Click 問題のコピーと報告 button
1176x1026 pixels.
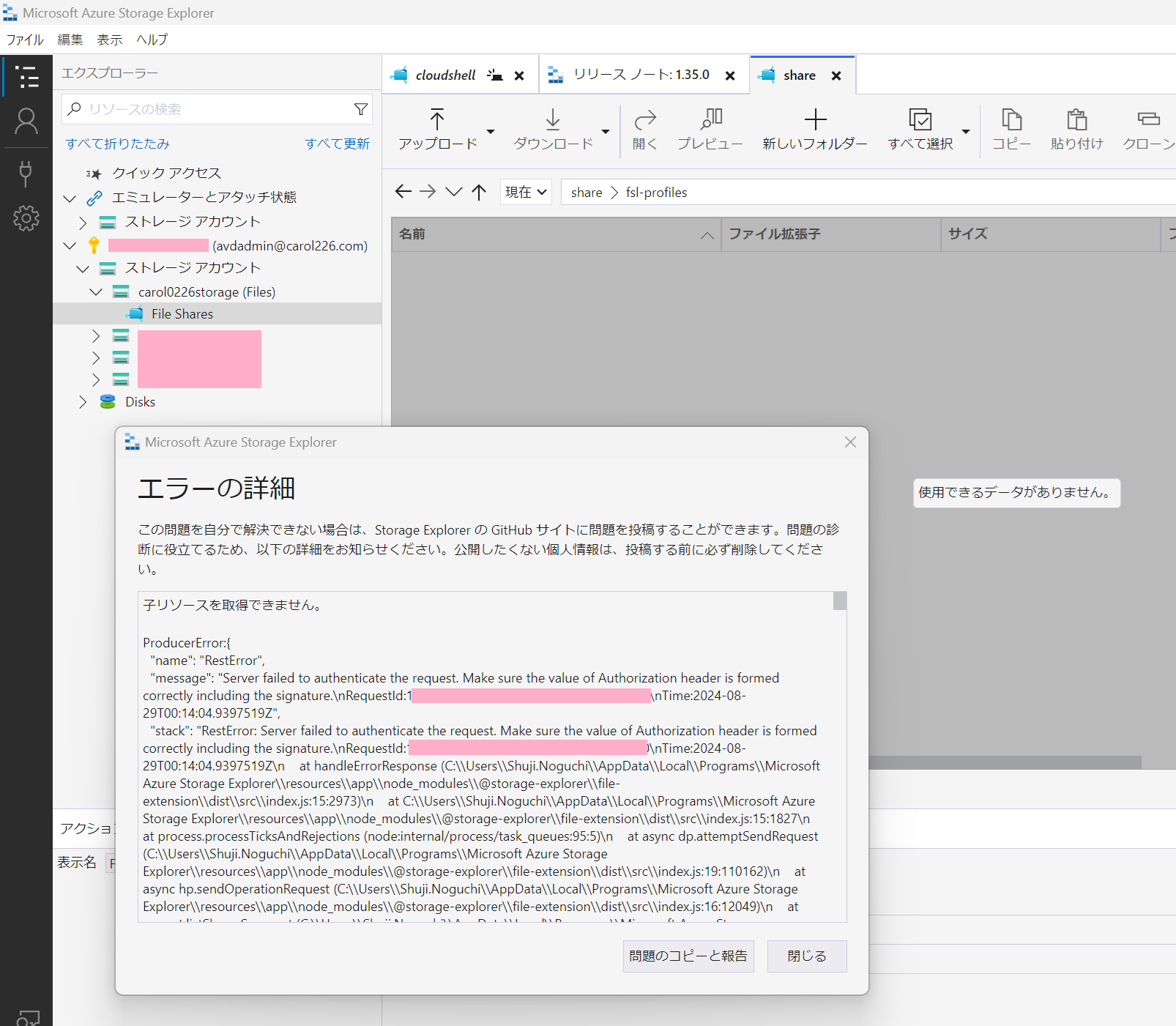(688, 956)
